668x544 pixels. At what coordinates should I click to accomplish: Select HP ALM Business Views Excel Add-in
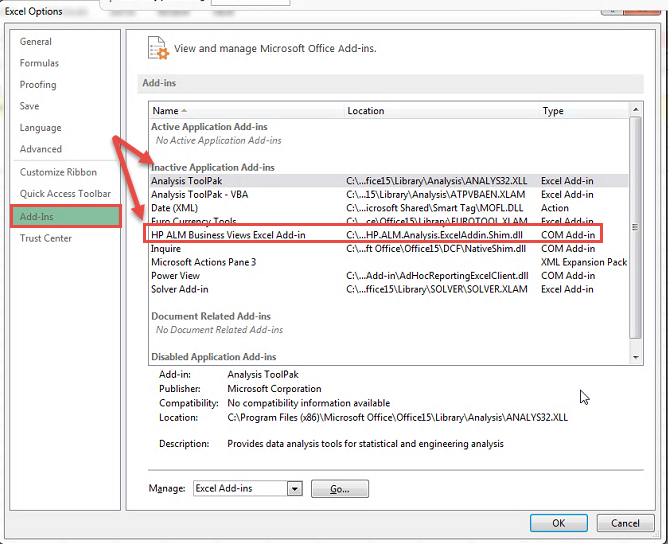coord(389,235)
